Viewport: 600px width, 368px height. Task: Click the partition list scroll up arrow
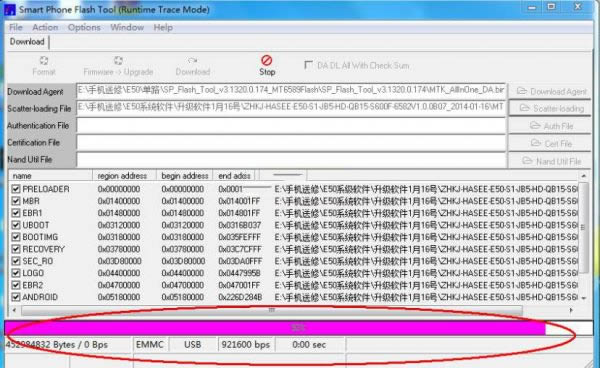pyautogui.click(x=584, y=176)
